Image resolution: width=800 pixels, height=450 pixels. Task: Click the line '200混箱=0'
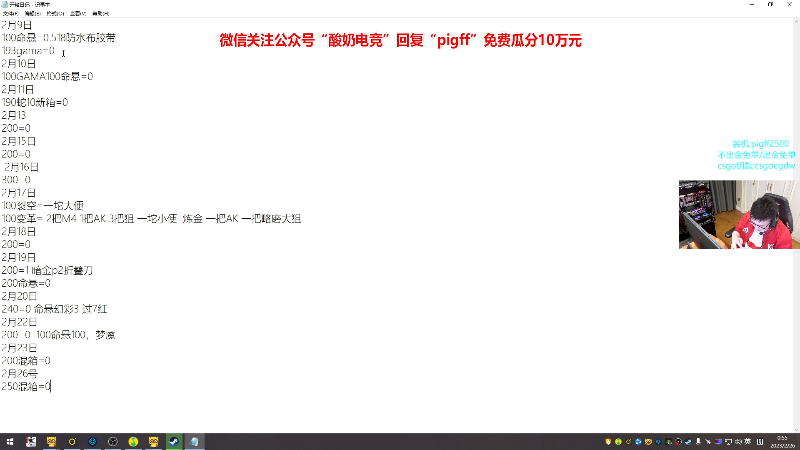pyautogui.click(x=26, y=360)
